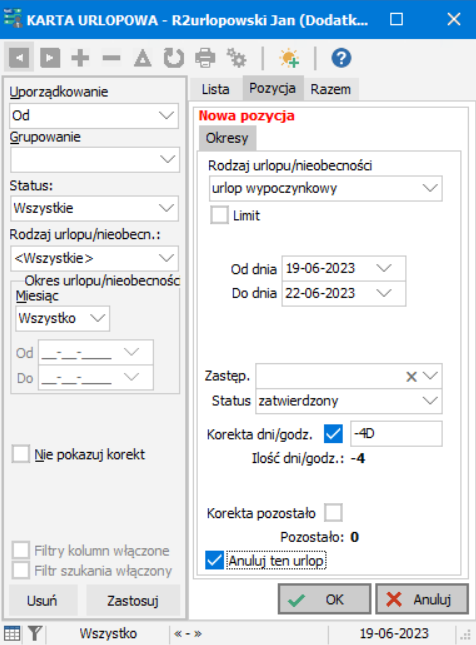Image resolution: width=476 pixels, height=645 pixels.
Task: Enable Nie pokazuj korekt checkbox
Action: (21, 454)
